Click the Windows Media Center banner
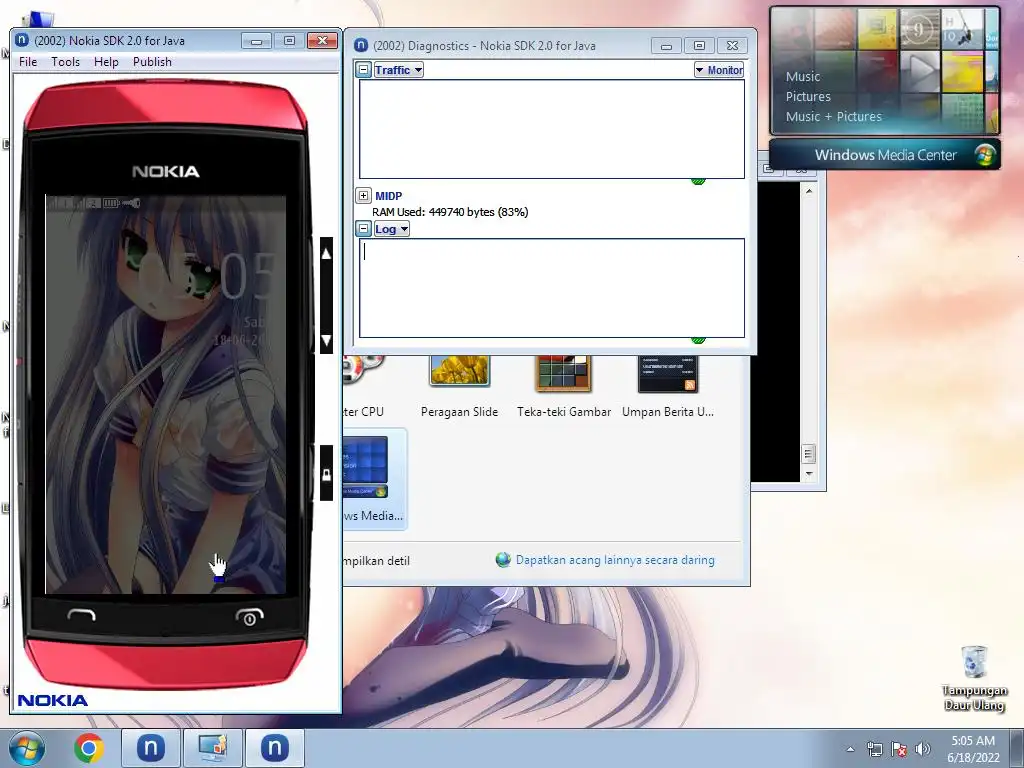The height and width of the screenshot is (768, 1024). point(885,155)
